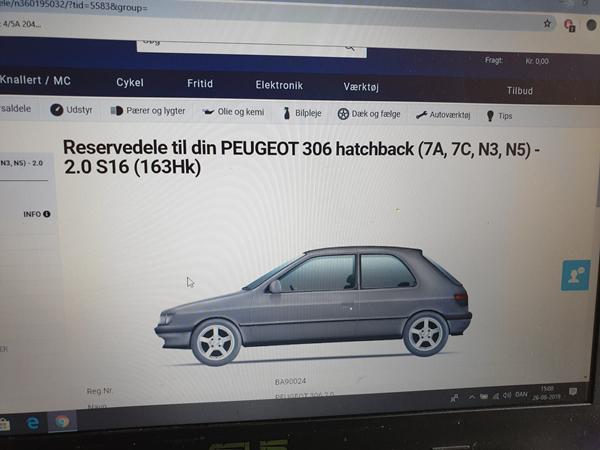Click the DAN keyboard language indicator
Image resolution: width=600 pixels, height=450 pixels.
(521, 395)
